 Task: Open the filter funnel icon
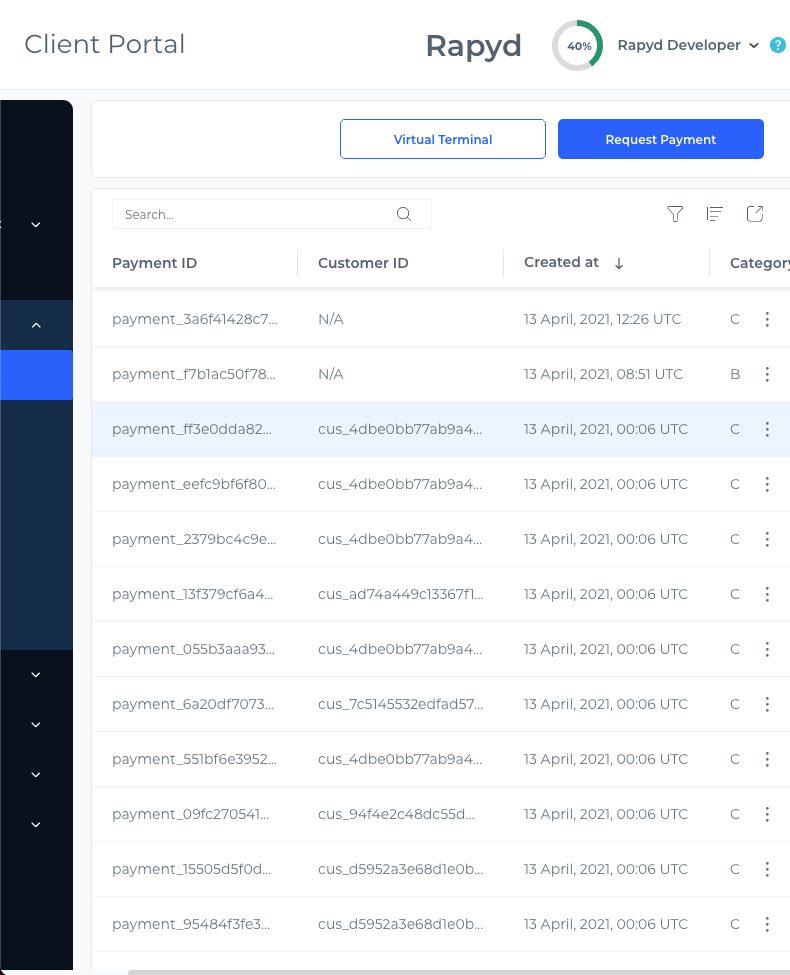[x=675, y=214]
